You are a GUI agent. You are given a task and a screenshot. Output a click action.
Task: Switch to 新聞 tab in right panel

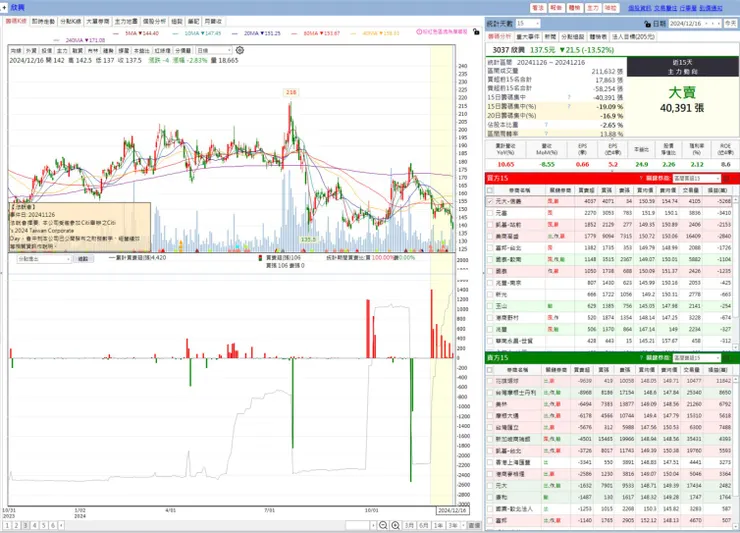click(x=550, y=37)
